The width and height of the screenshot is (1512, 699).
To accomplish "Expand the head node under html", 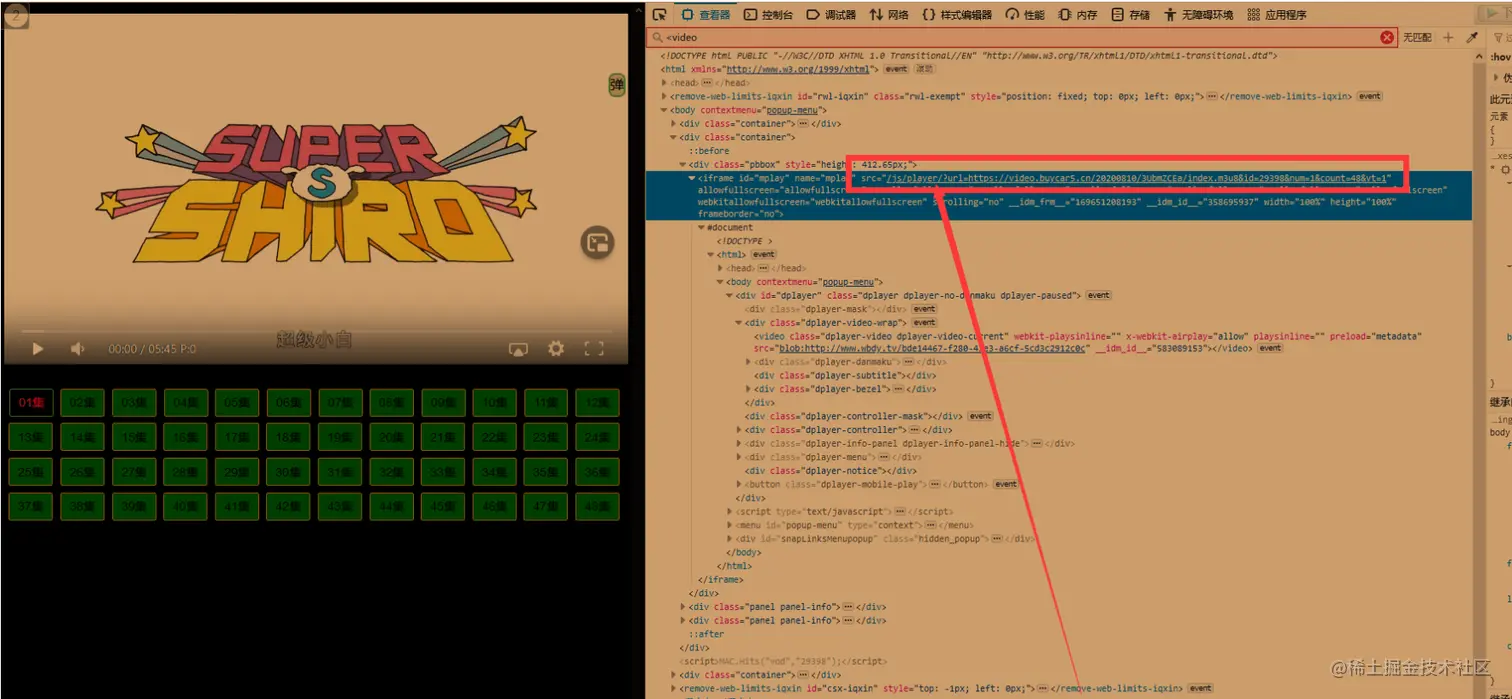I will (664, 82).
